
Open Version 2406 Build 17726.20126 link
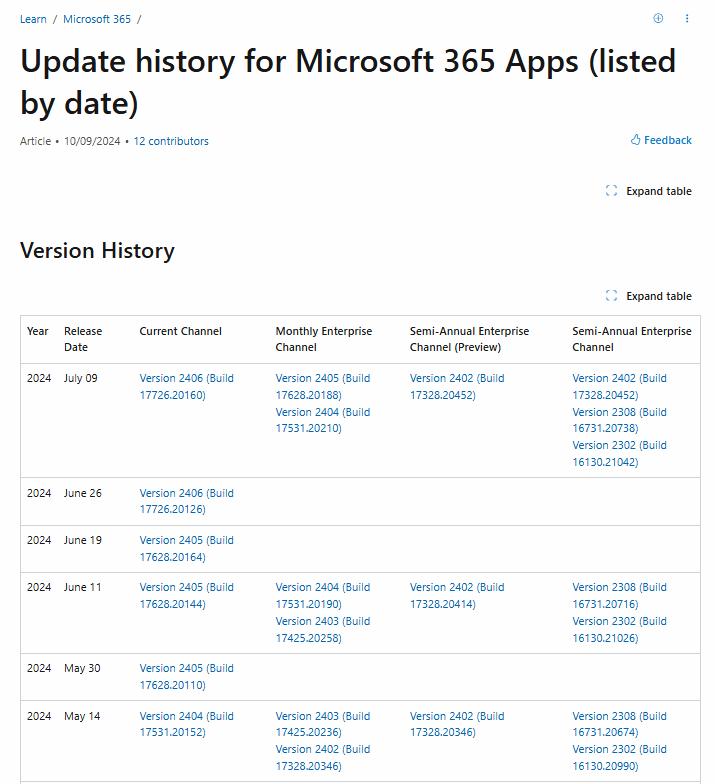point(186,501)
